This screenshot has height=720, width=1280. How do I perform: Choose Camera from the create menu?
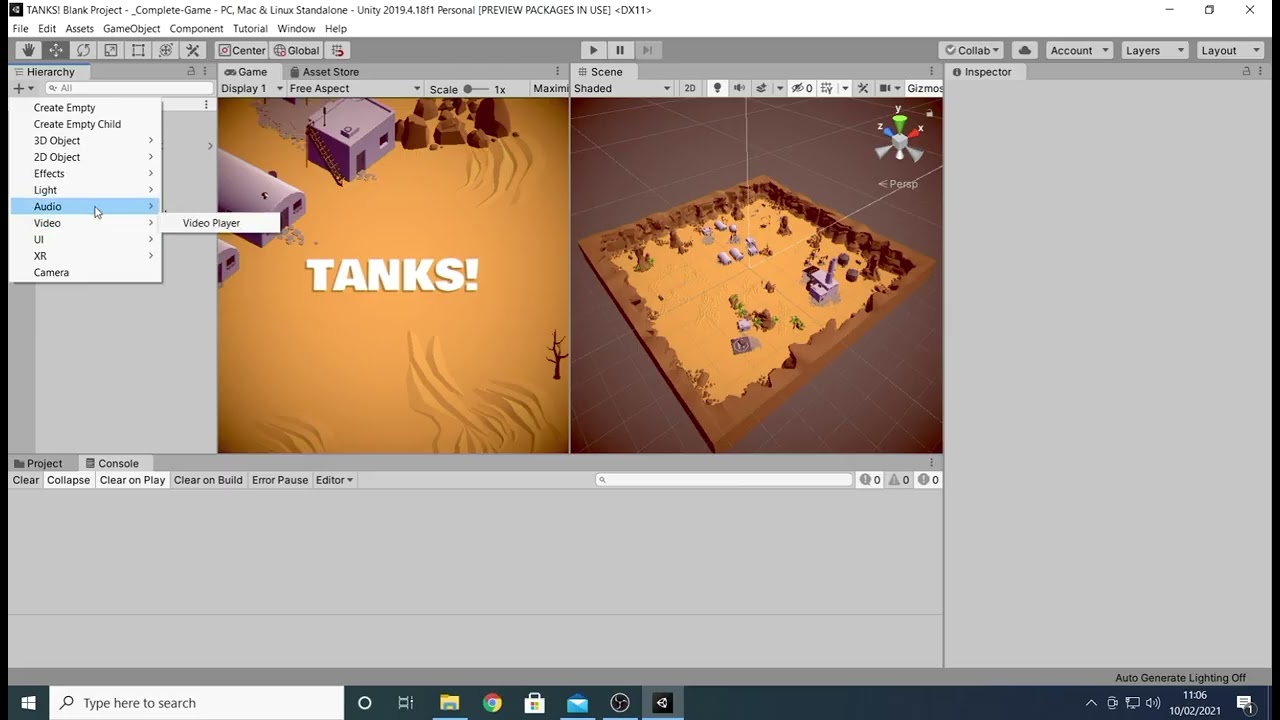85,272
